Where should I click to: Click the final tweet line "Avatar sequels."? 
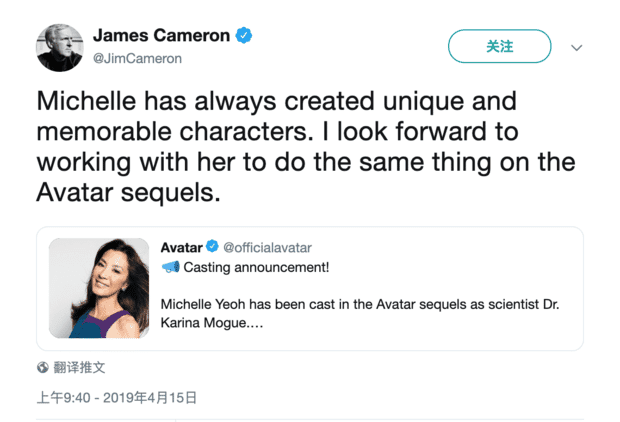pyautogui.click(x=128, y=191)
